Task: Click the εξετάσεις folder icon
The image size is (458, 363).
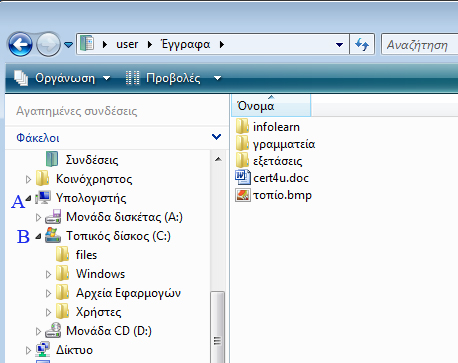Action: click(x=242, y=160)
